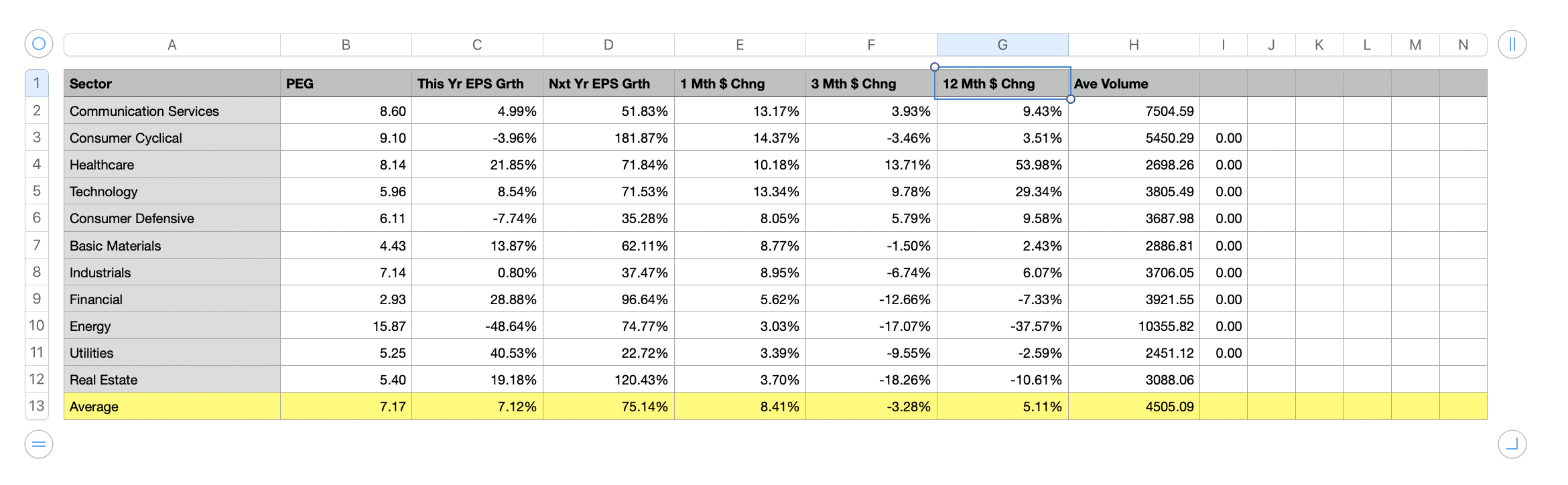Select the Utilities sector cell
This screenshot has width=1568, height=485.
[172, 352]
